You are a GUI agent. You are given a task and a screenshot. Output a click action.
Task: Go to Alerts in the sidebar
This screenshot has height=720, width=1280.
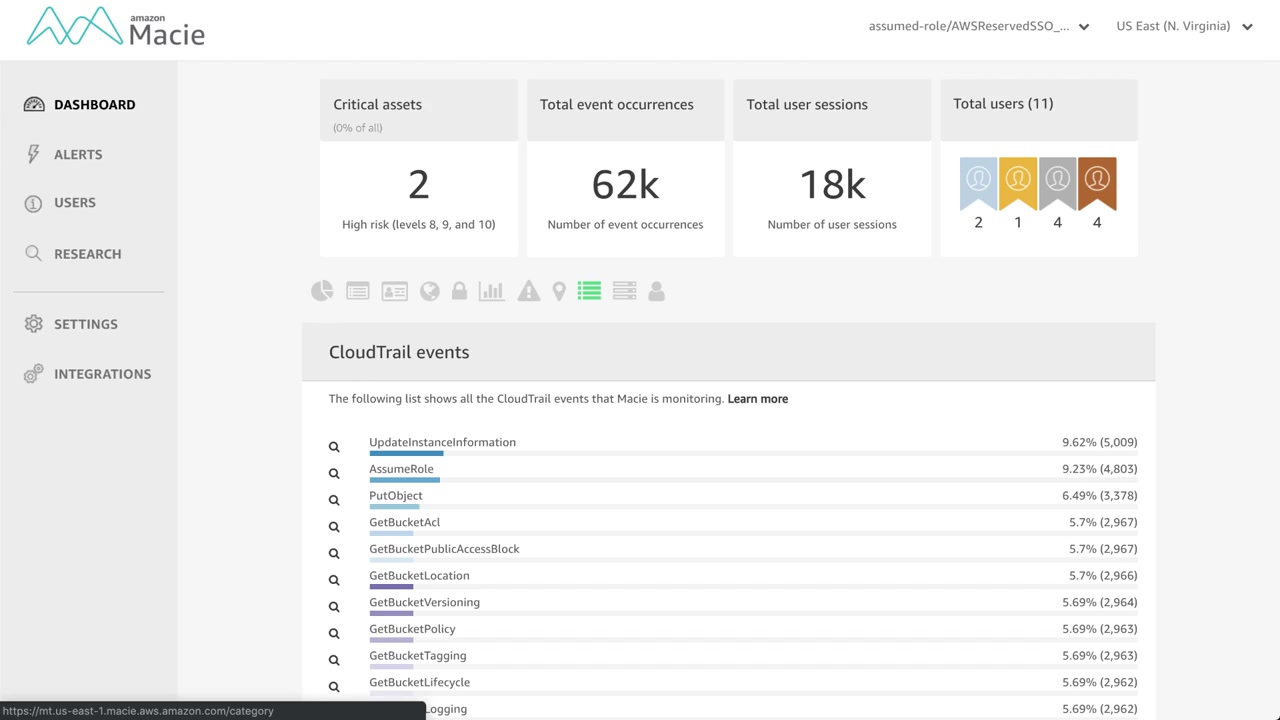78,154
